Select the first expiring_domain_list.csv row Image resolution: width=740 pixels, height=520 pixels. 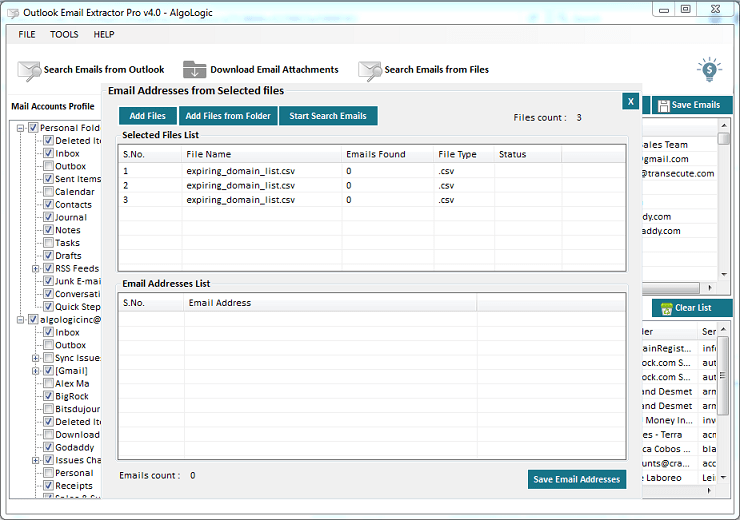coord(240,171)
